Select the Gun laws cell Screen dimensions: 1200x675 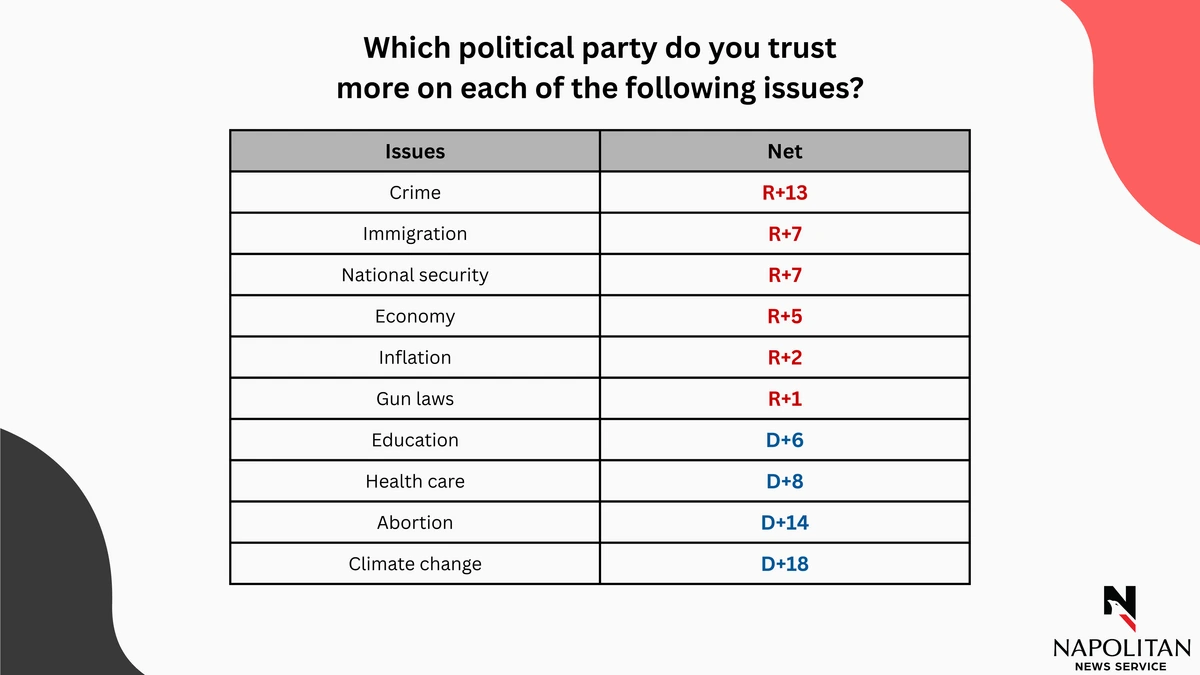pyautogui.click(x=415, y=398)
